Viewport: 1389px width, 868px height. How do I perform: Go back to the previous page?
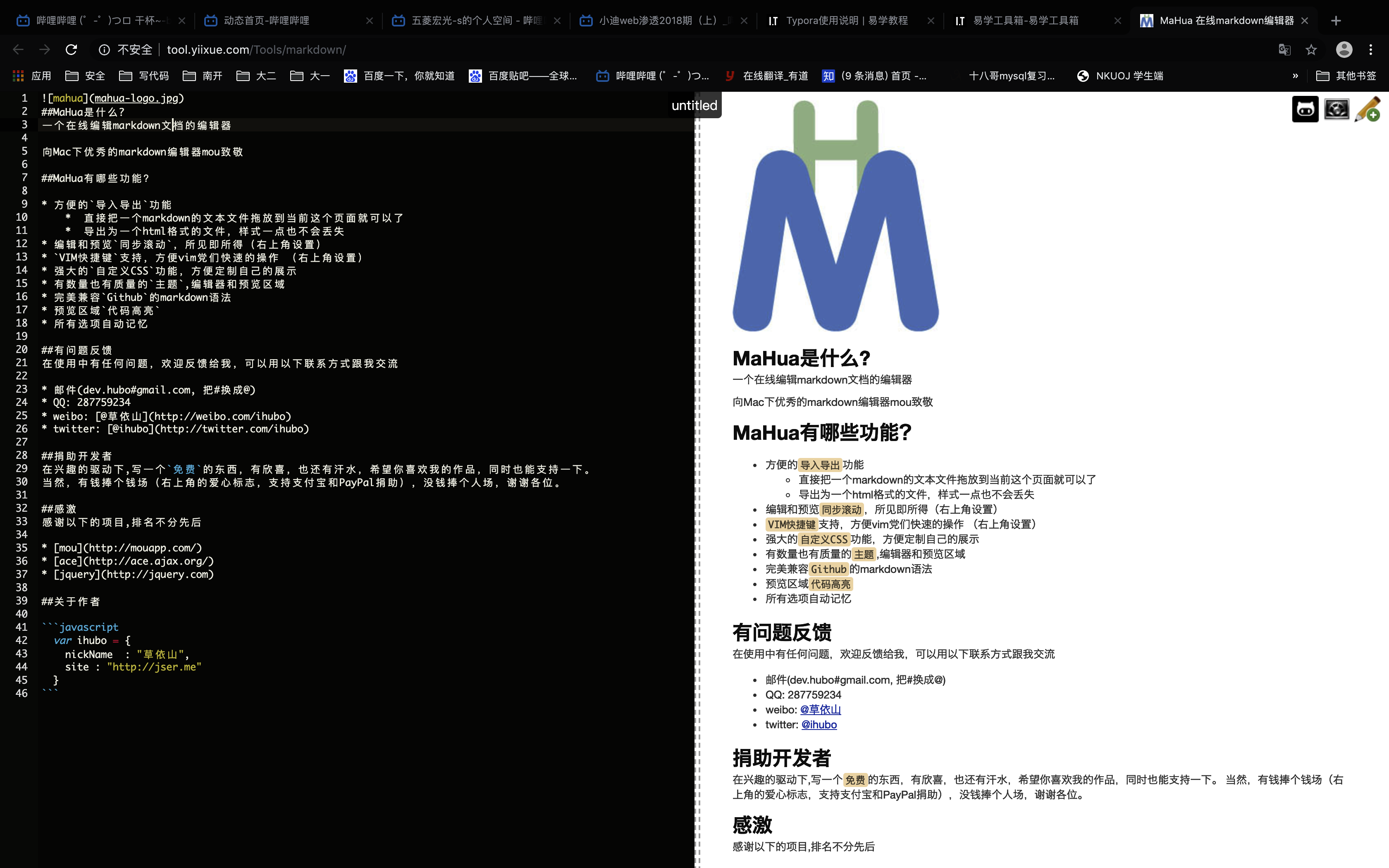18,50
